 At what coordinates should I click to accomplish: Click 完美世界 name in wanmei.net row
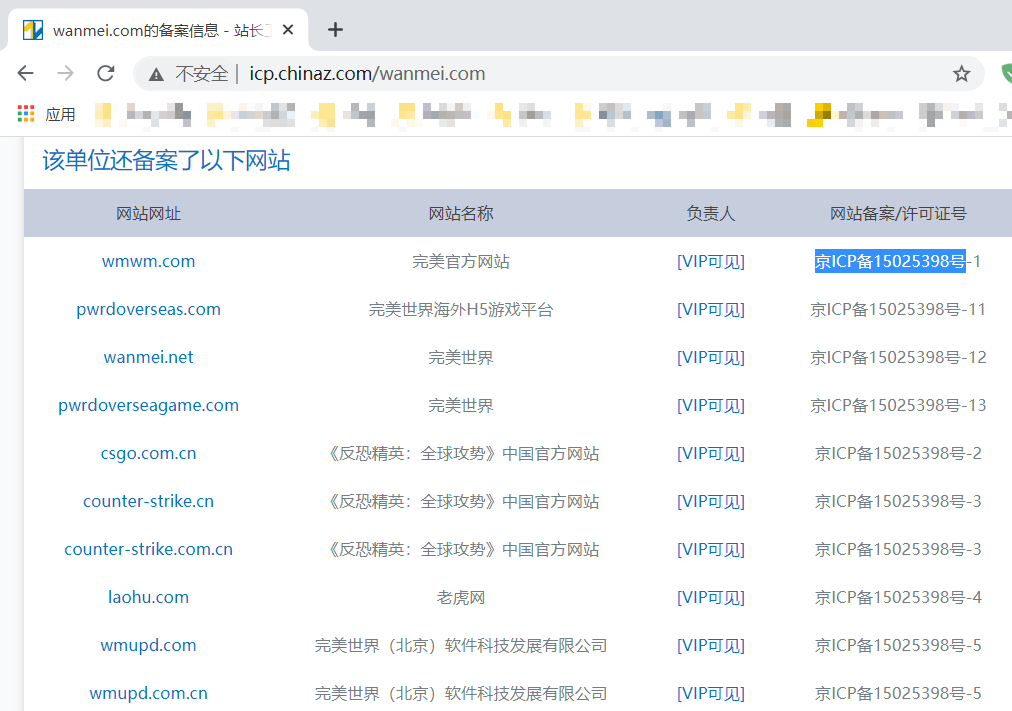coord(461,357)
